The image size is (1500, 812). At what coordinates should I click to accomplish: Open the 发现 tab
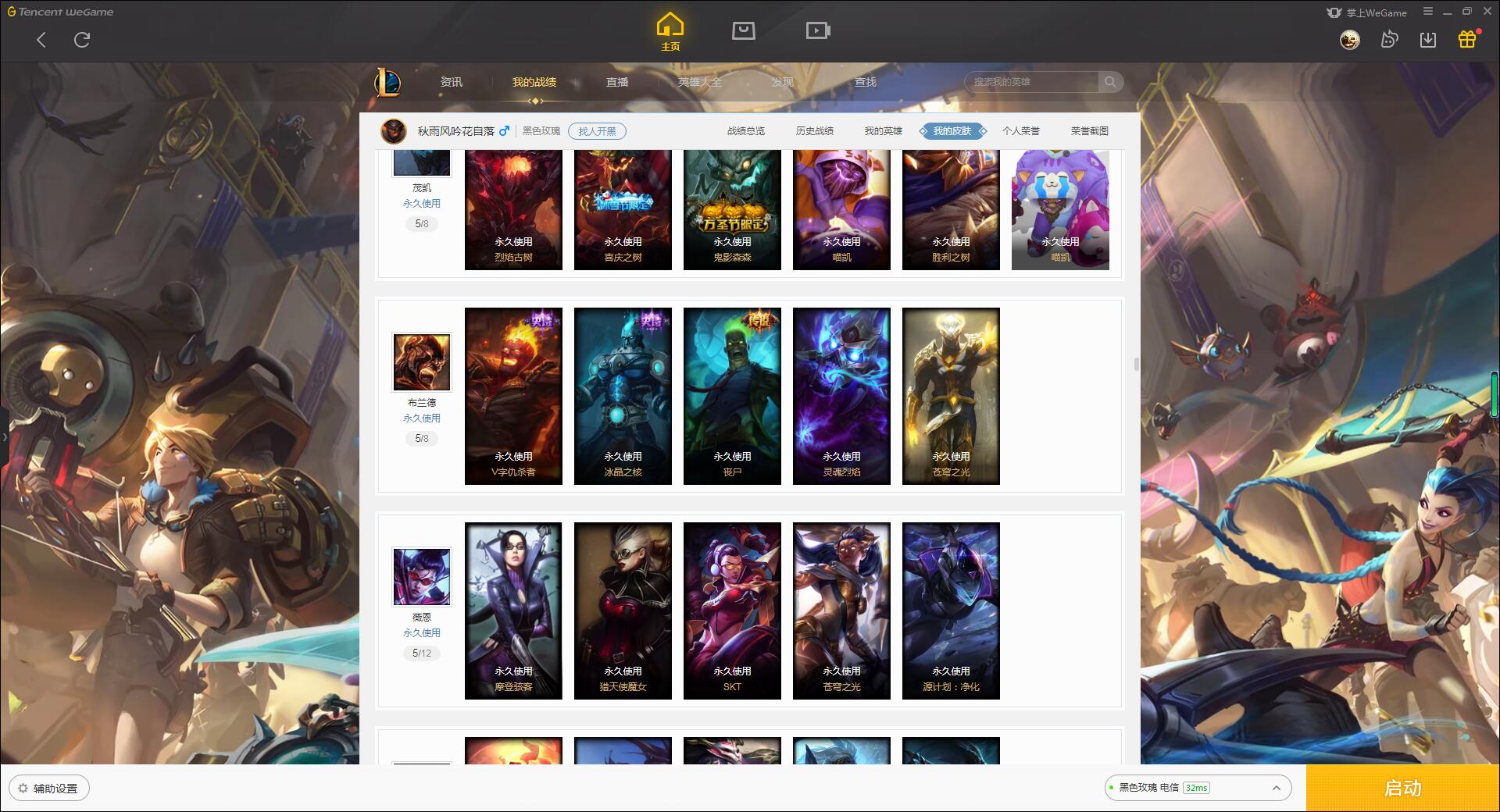click(x=783, y=82)
